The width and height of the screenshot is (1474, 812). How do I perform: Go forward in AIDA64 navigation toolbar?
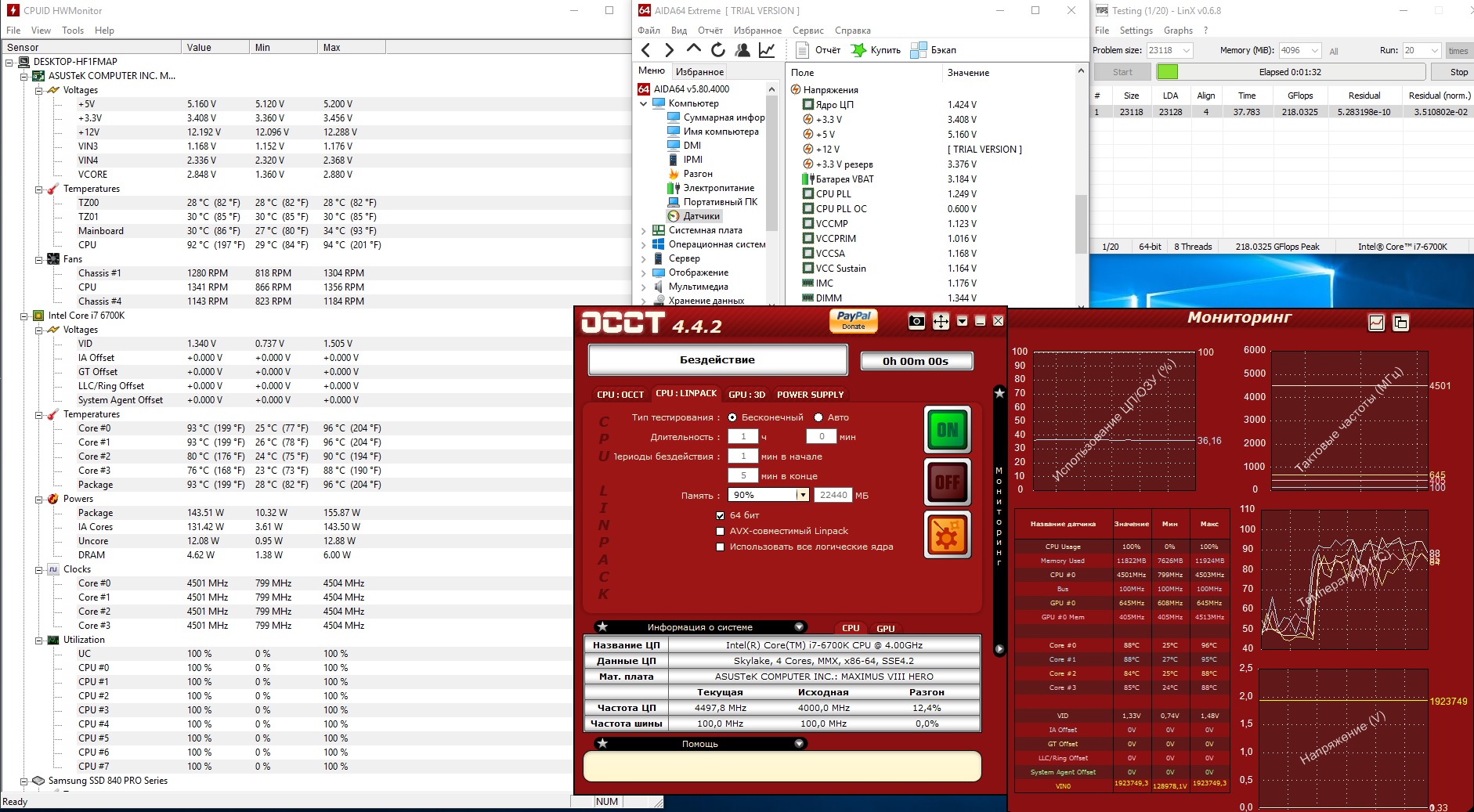pos(669,50)
